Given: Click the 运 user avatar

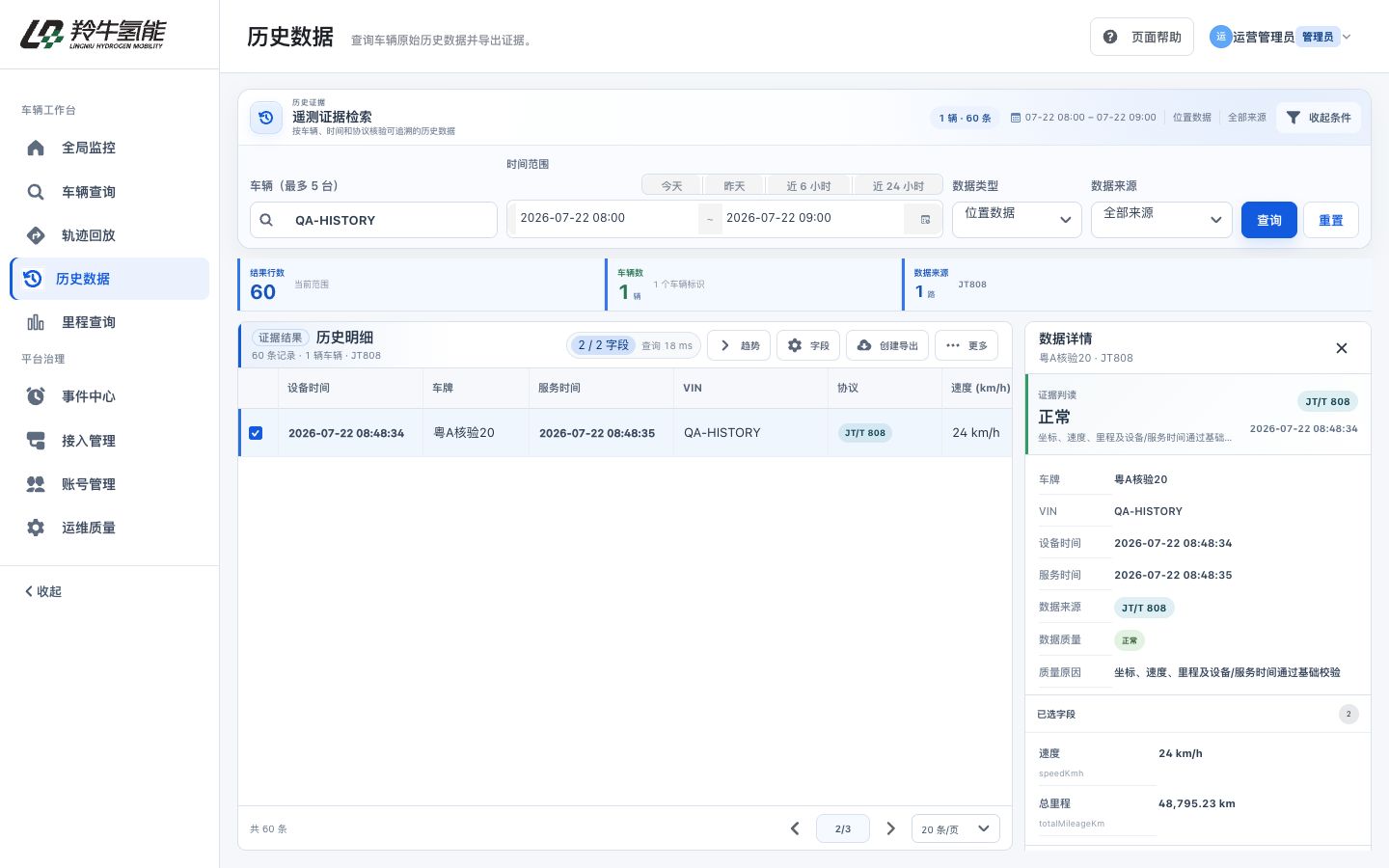Looking at the screenshot, I should pos(1220,37).
